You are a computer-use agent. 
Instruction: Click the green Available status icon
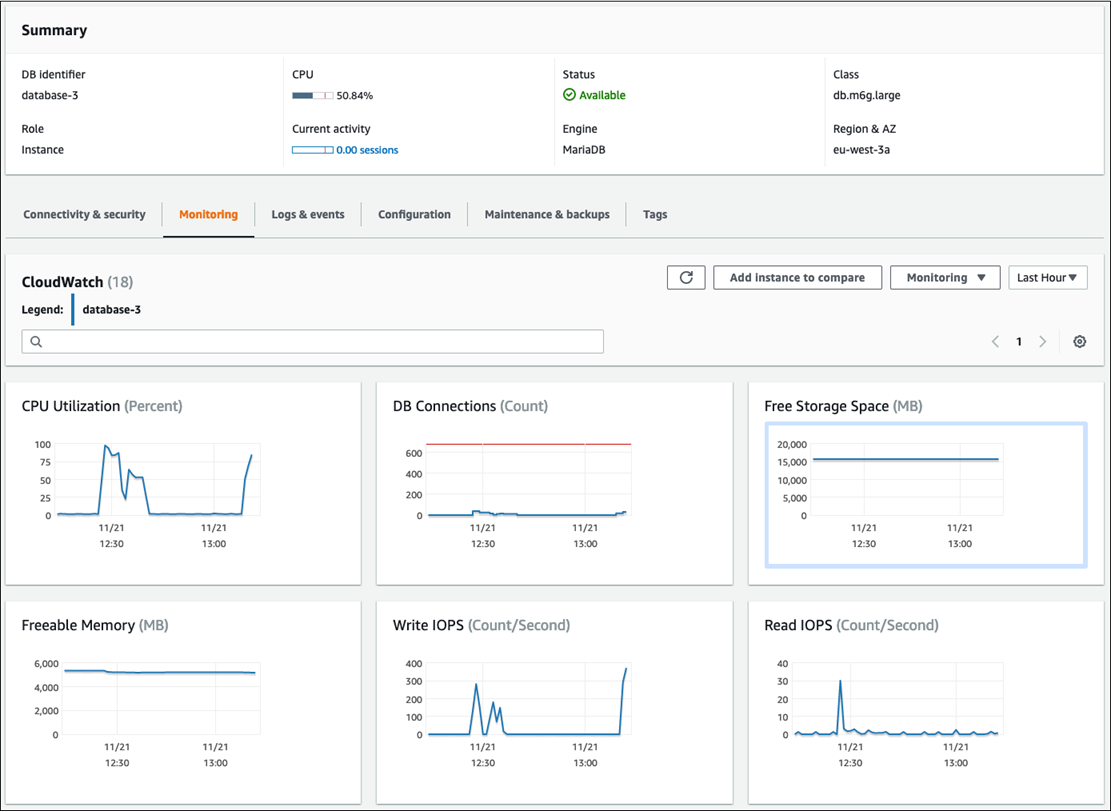point(567,95)
